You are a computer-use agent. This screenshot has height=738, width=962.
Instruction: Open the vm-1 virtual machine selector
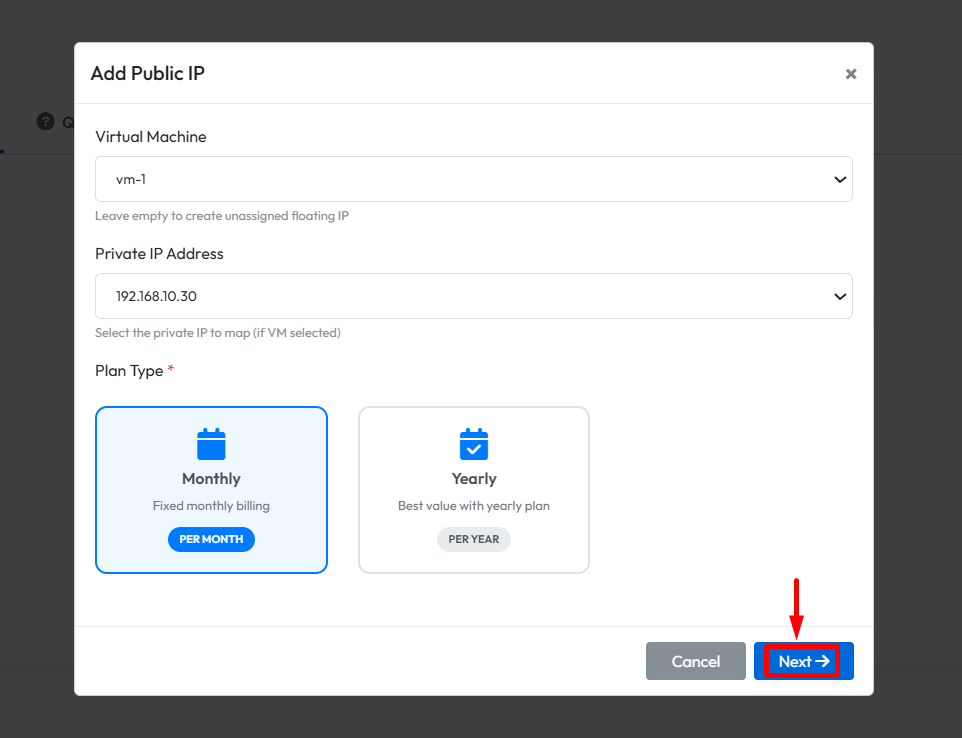(460, 179)
